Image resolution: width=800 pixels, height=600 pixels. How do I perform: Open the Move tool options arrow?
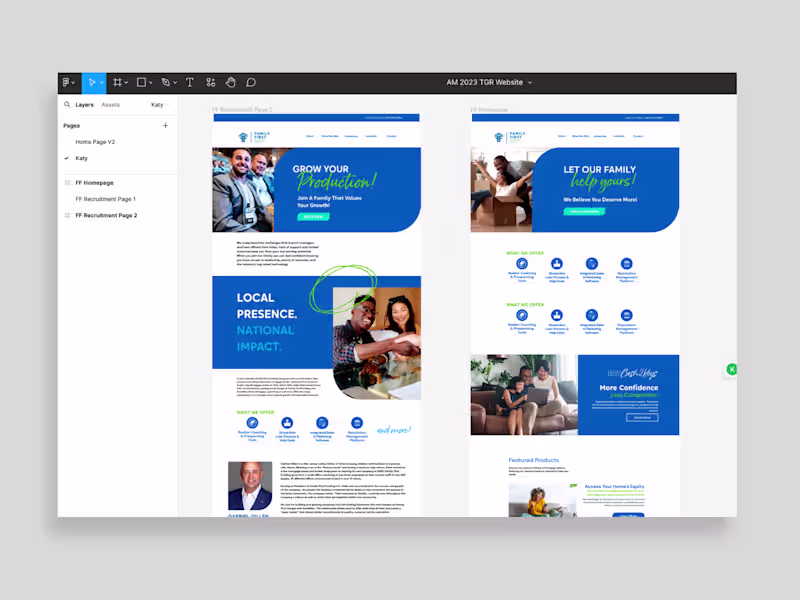point(102,83)
